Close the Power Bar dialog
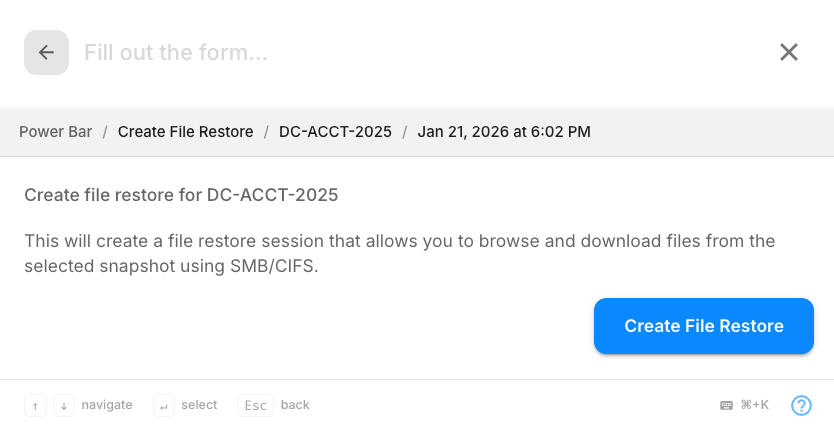The width and height of the screenshot is (834, 425). tap(789, 53)
